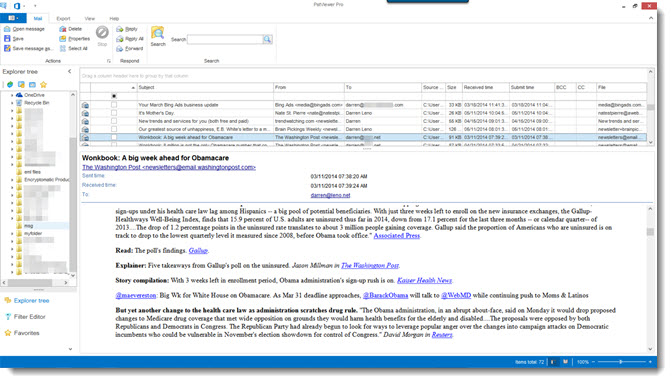This screenshot has width=672, height=383.
Task: Click the Explorer tree horizontal scrollbar
Action: coord(30,282)
